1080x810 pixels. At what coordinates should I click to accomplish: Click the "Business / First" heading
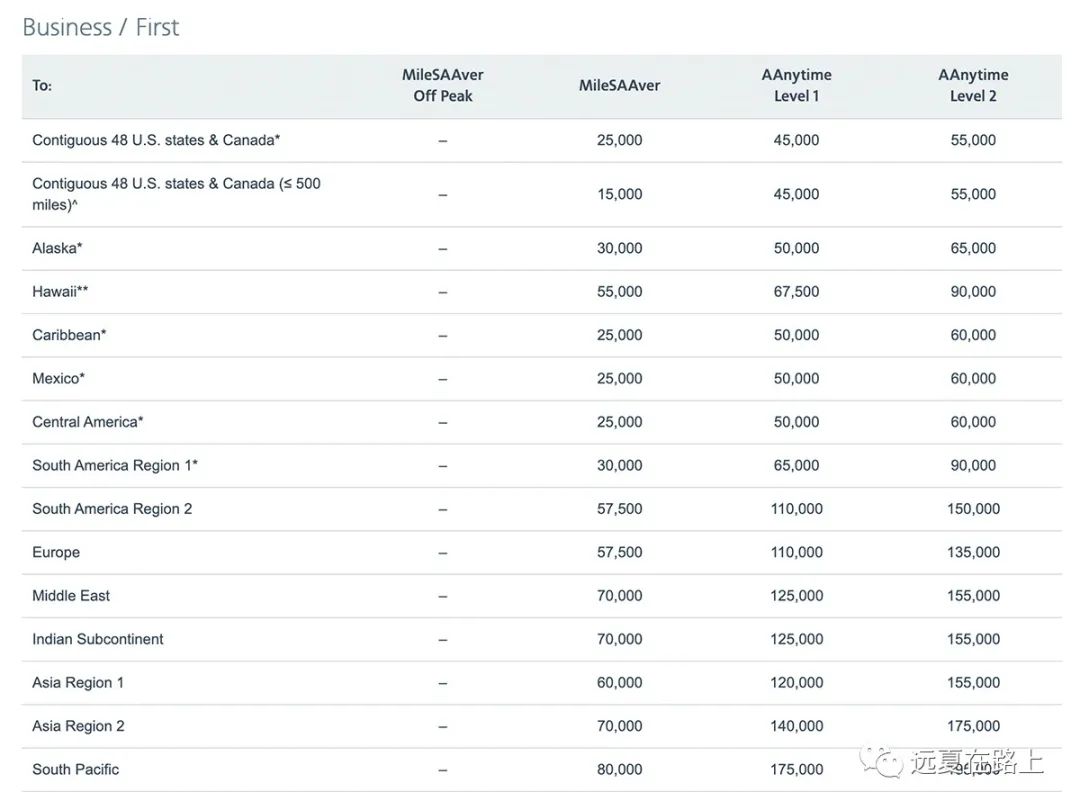pos(101,28)
